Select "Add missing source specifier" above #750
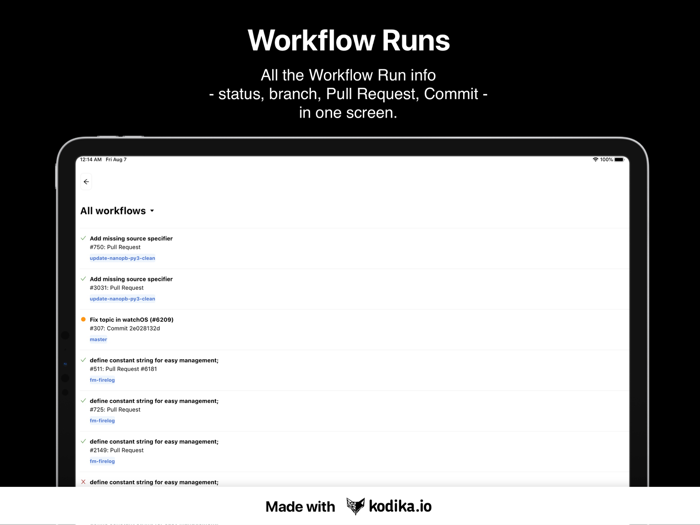Viewport: 700px width, 525px height. tap(131, 238)
